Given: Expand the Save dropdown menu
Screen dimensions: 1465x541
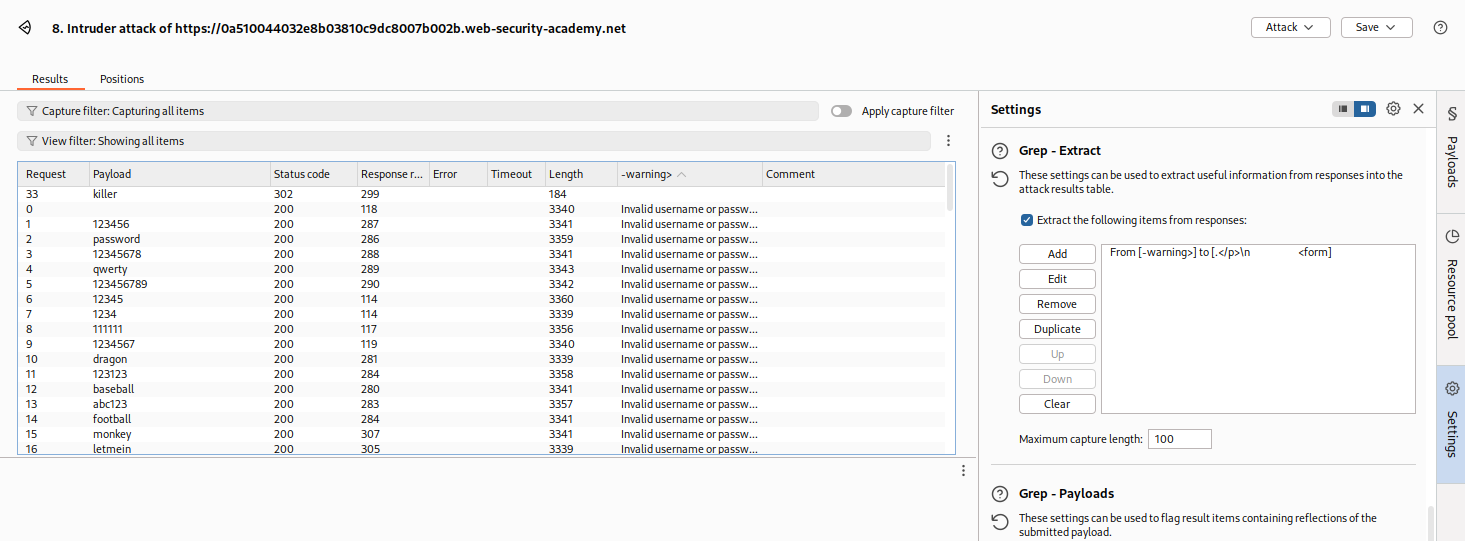Looking at the screenshot, I should point(1376,28).
